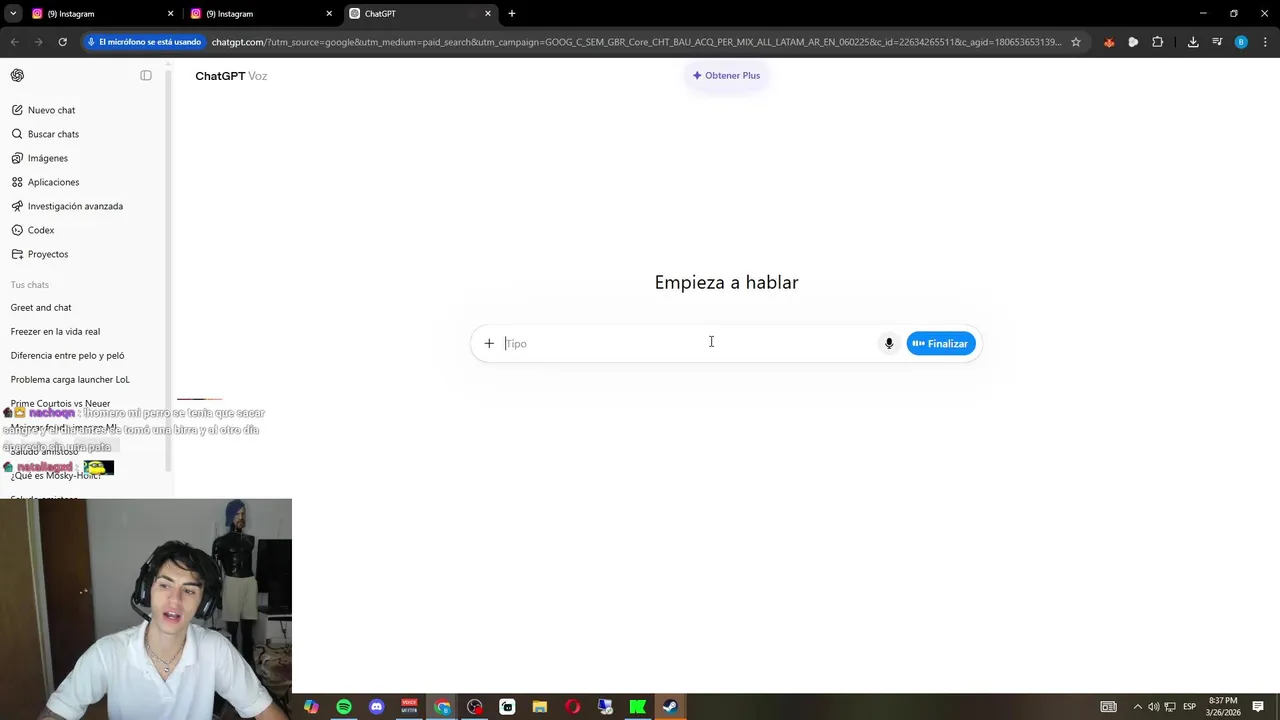The image size is (1280, 720).
Task: Open the ChatGPT Voz model selector
Action: pos(231,76)
